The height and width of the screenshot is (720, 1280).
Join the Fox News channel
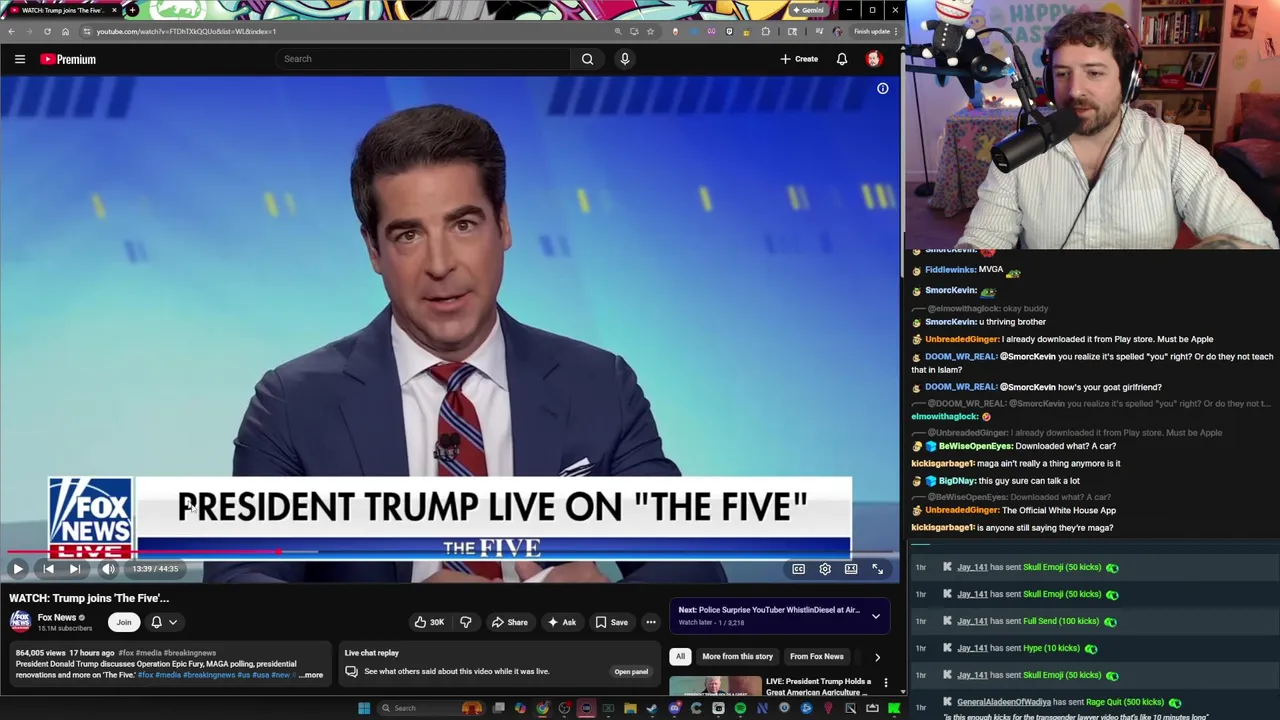123,622
